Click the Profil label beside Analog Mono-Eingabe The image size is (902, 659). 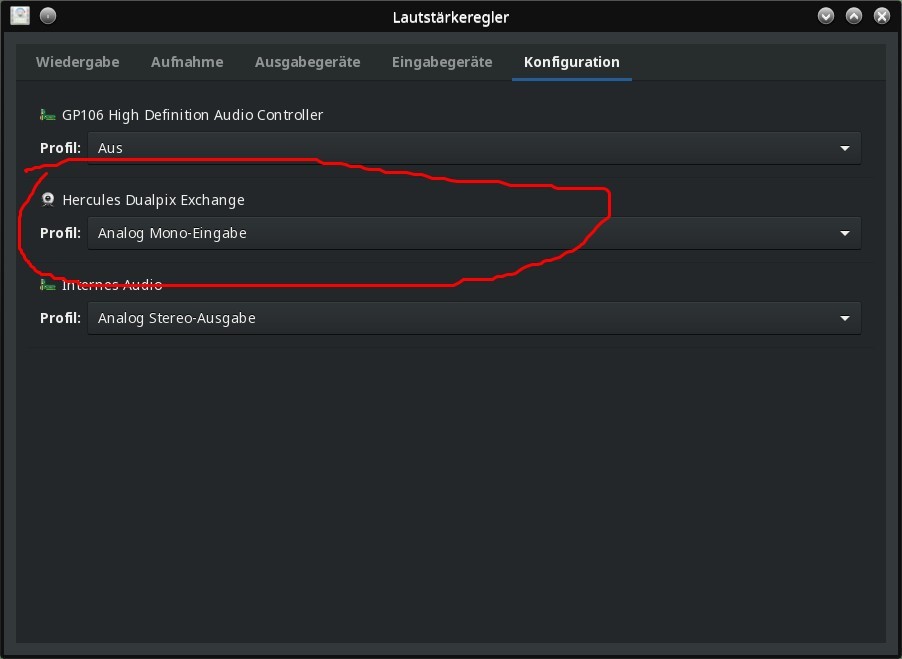(x=60, y=233)
